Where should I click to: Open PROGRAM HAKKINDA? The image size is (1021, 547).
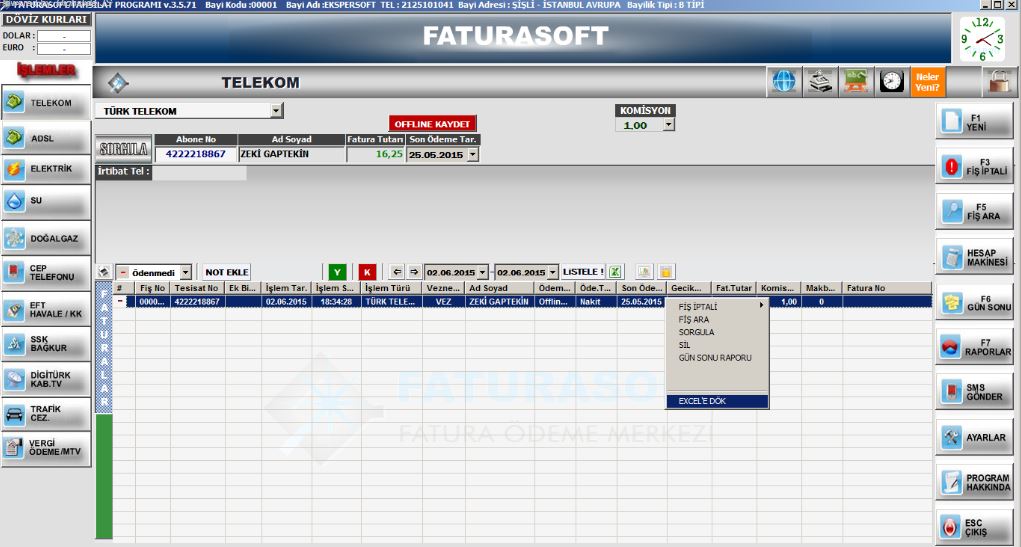(975, 482)
